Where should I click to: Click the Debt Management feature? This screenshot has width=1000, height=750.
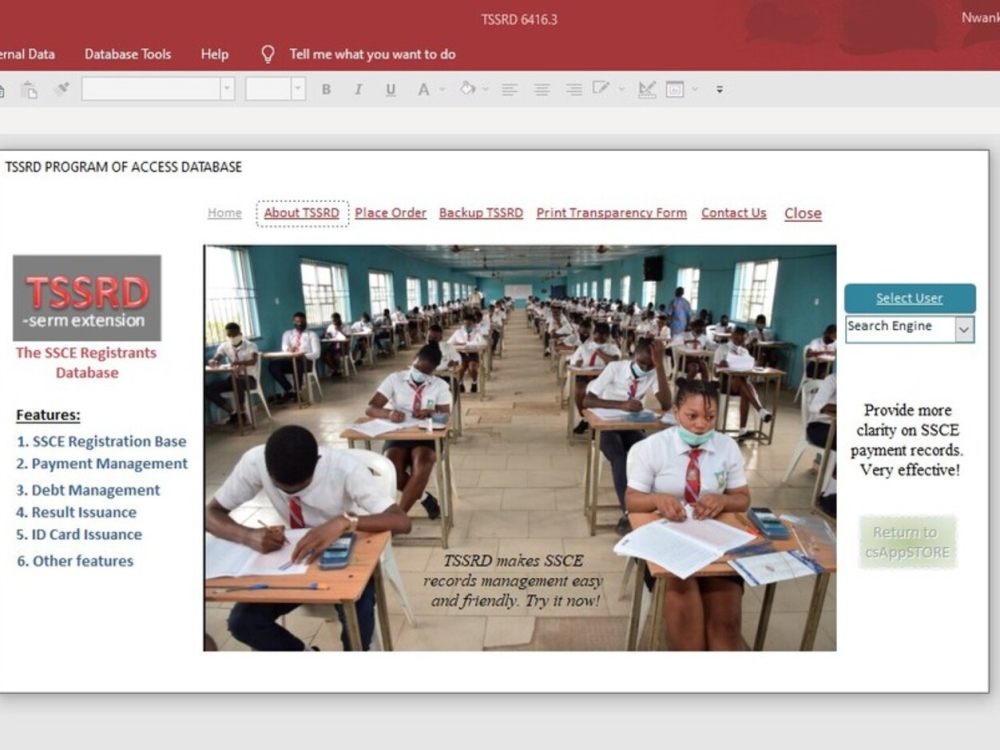pos(88,490)
